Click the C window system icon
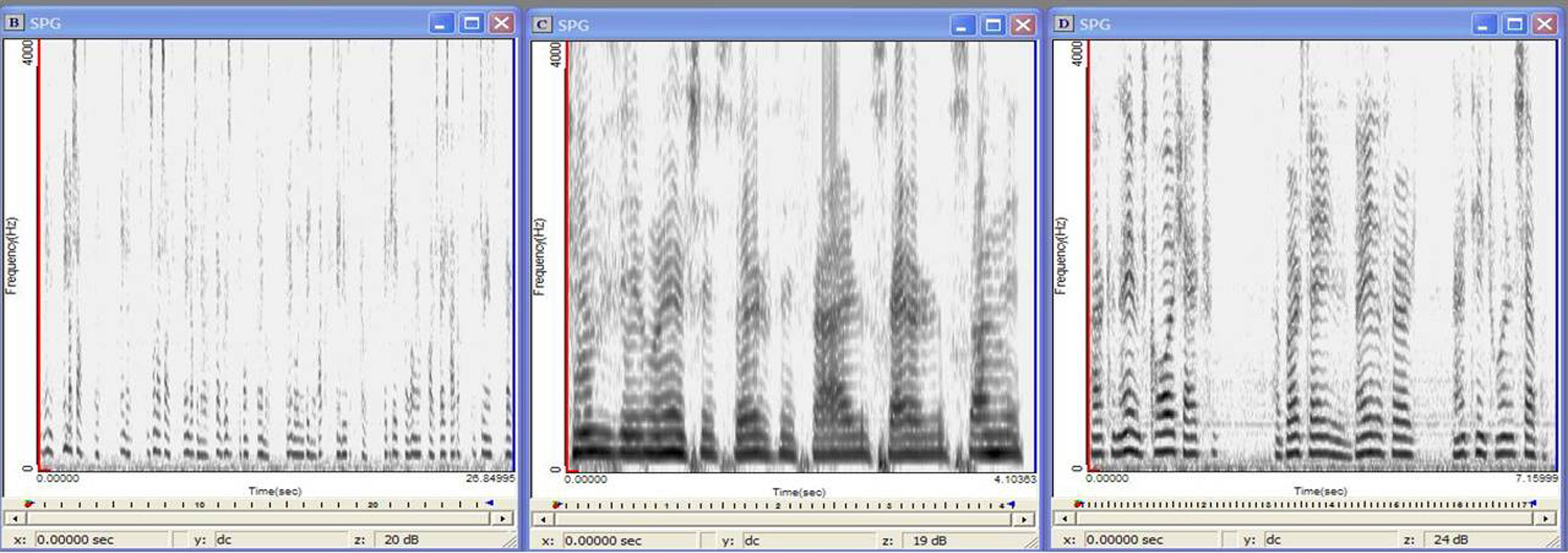Image resolution: width=1568 pixels, height=553 pixels. point(541,24)
